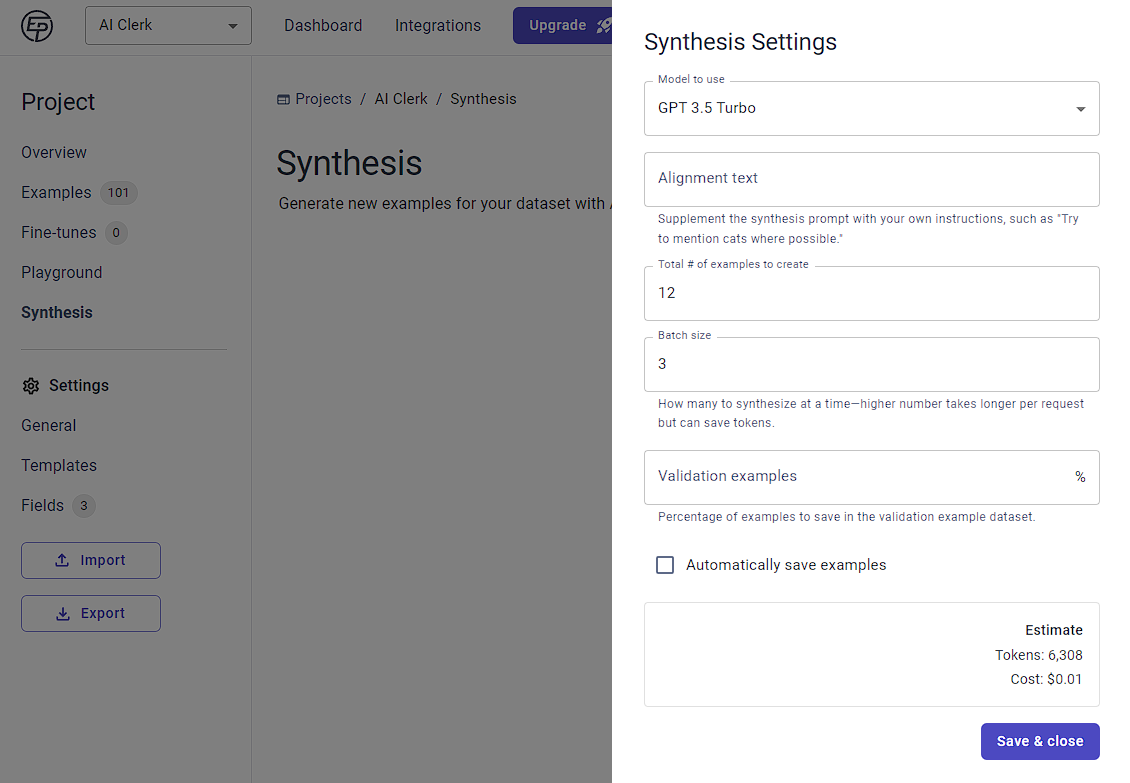Open the Examples sidebar link
Screen dimensions: 1130x783
56,193
